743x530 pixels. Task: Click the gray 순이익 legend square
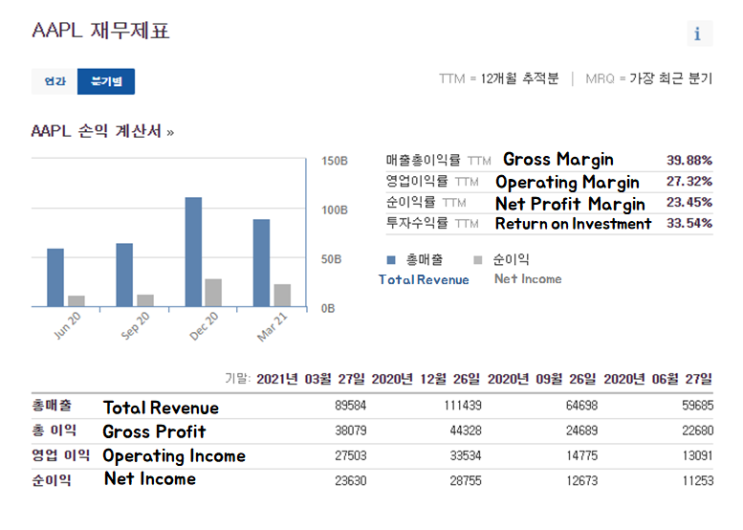tap(478, 260)
